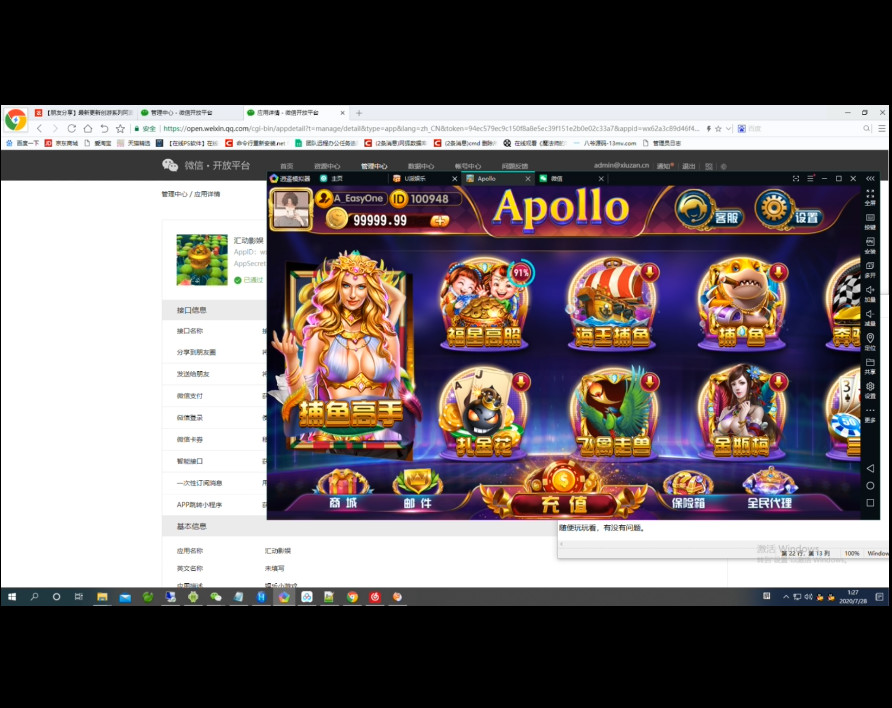
Task: Open the 设置 gear in Apollo header
Action: click(x=788, y=210)
